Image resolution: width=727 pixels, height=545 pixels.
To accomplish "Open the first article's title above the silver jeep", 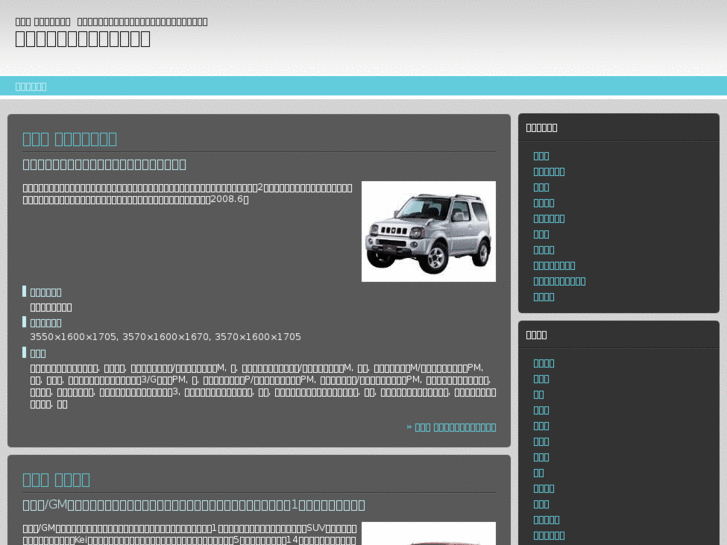I will pos(70,139).
